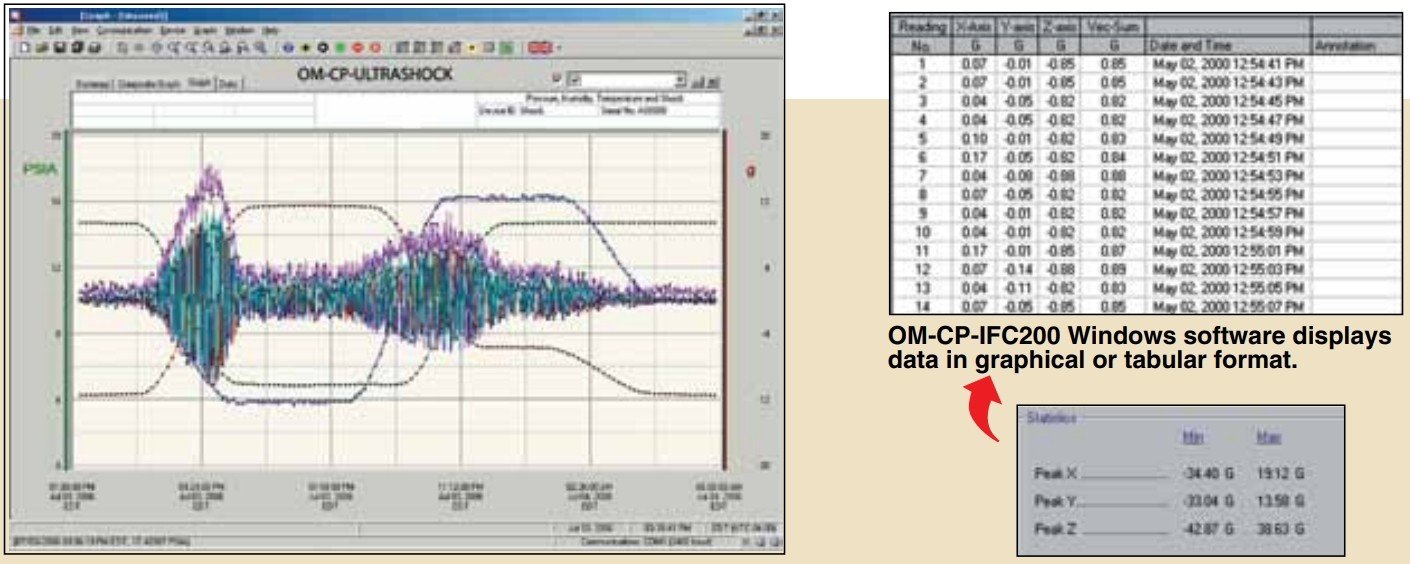
Task: Click the PSIA axis label on the graph
Action: tap(39, 170)
